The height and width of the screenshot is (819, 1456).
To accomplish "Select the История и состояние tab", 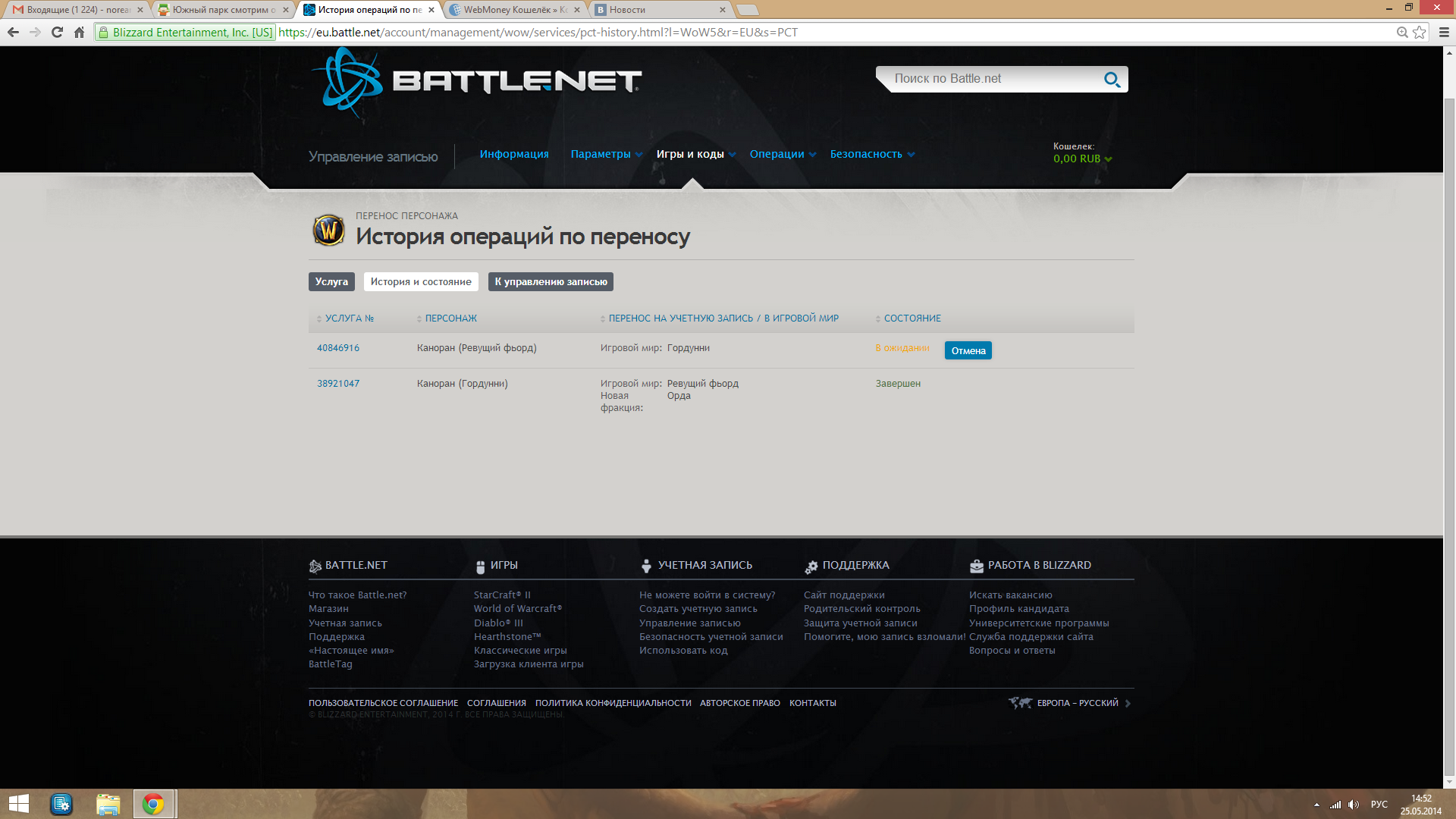I will pos(421,281).
